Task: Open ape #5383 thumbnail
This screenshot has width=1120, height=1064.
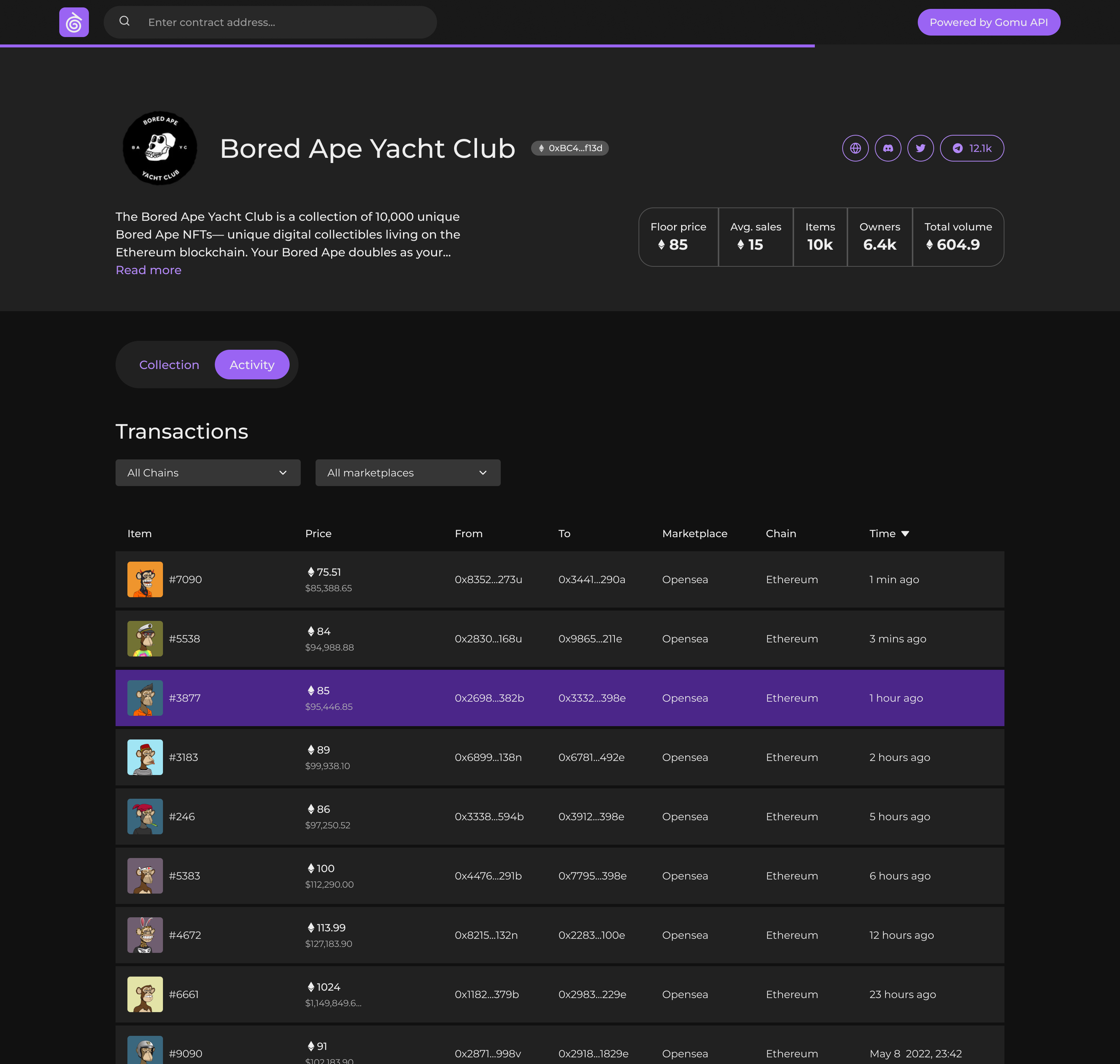Action: point(145,876)
